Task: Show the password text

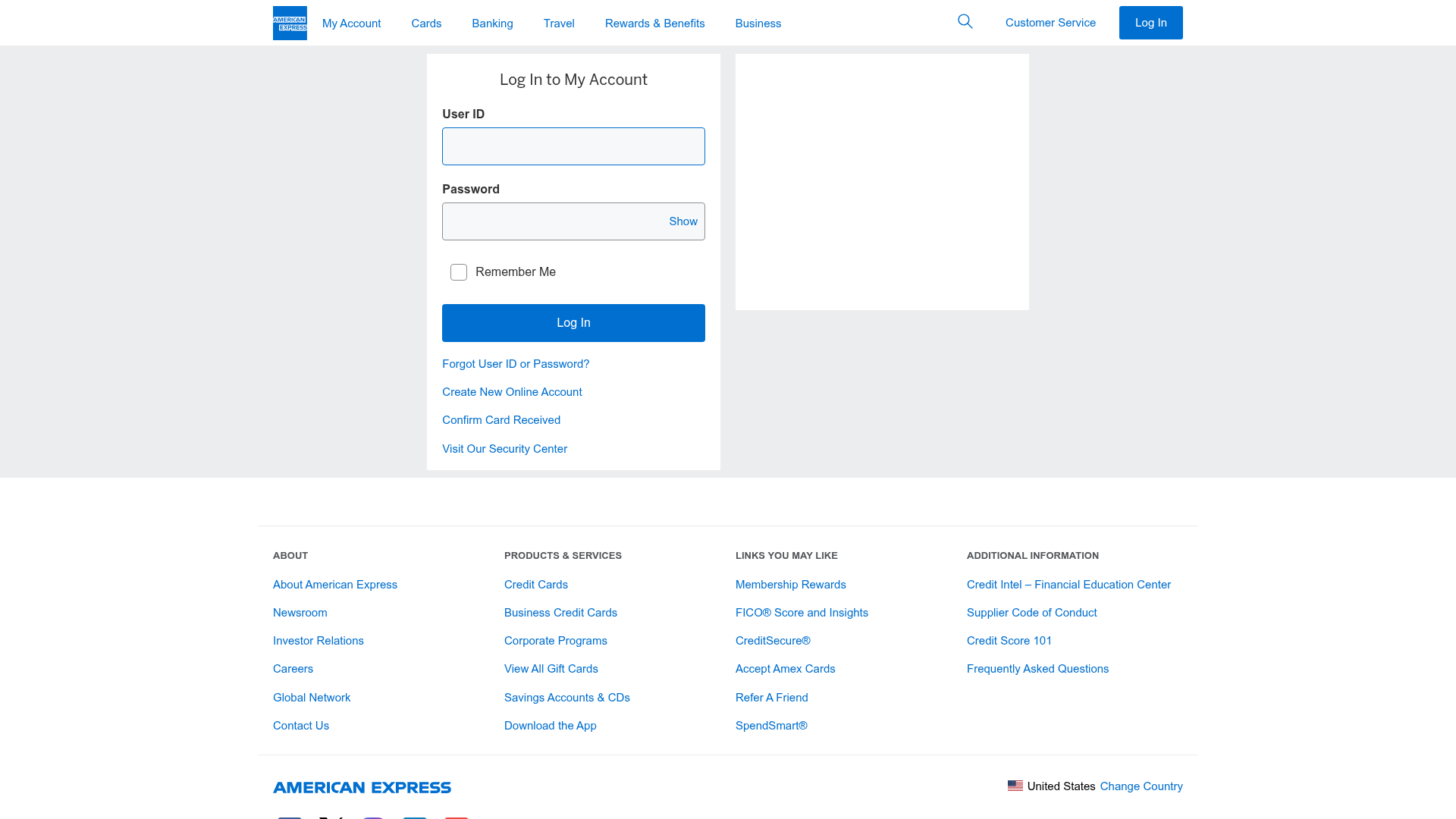Action: (682, 221)
